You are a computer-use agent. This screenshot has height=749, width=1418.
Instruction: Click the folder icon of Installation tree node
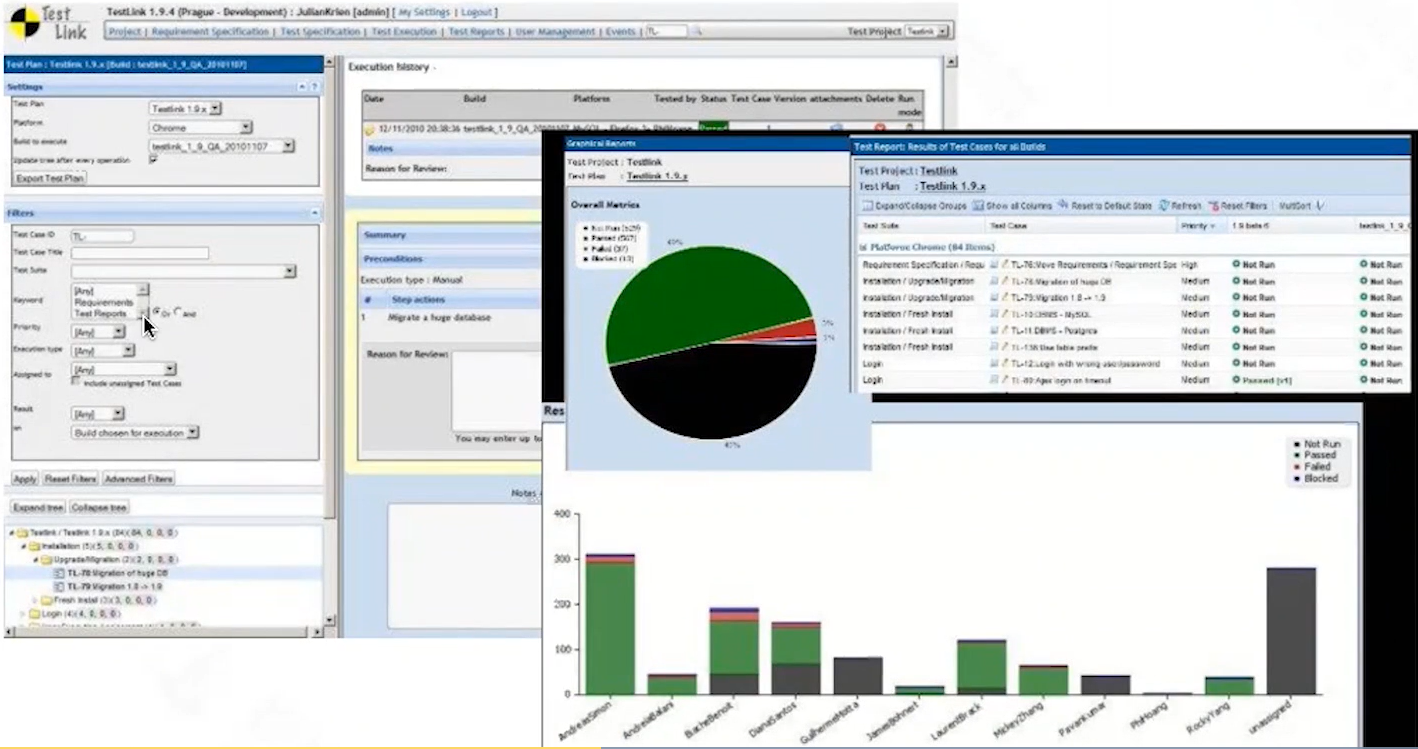click(35, 546)
